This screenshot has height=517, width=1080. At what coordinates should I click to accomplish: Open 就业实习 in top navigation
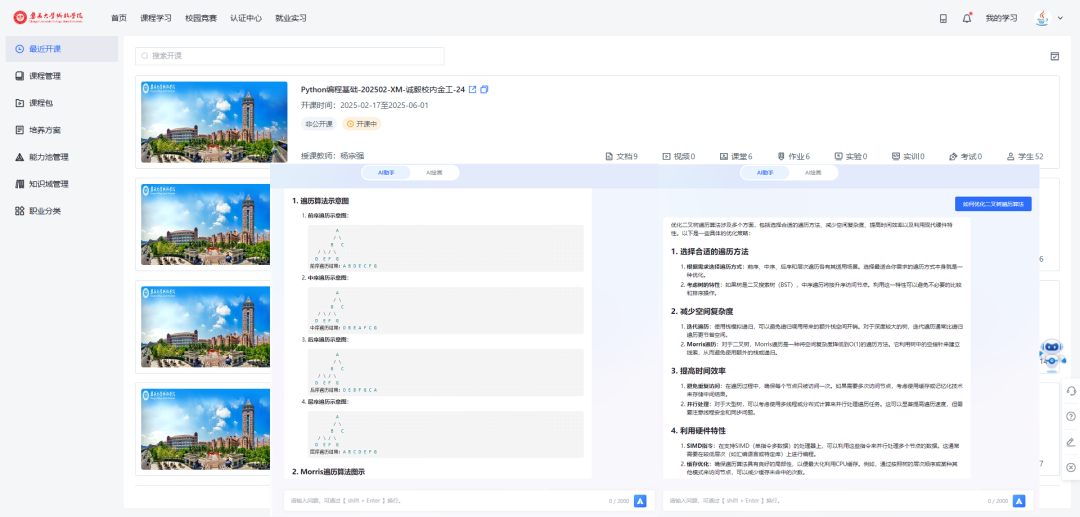[291, 19]
